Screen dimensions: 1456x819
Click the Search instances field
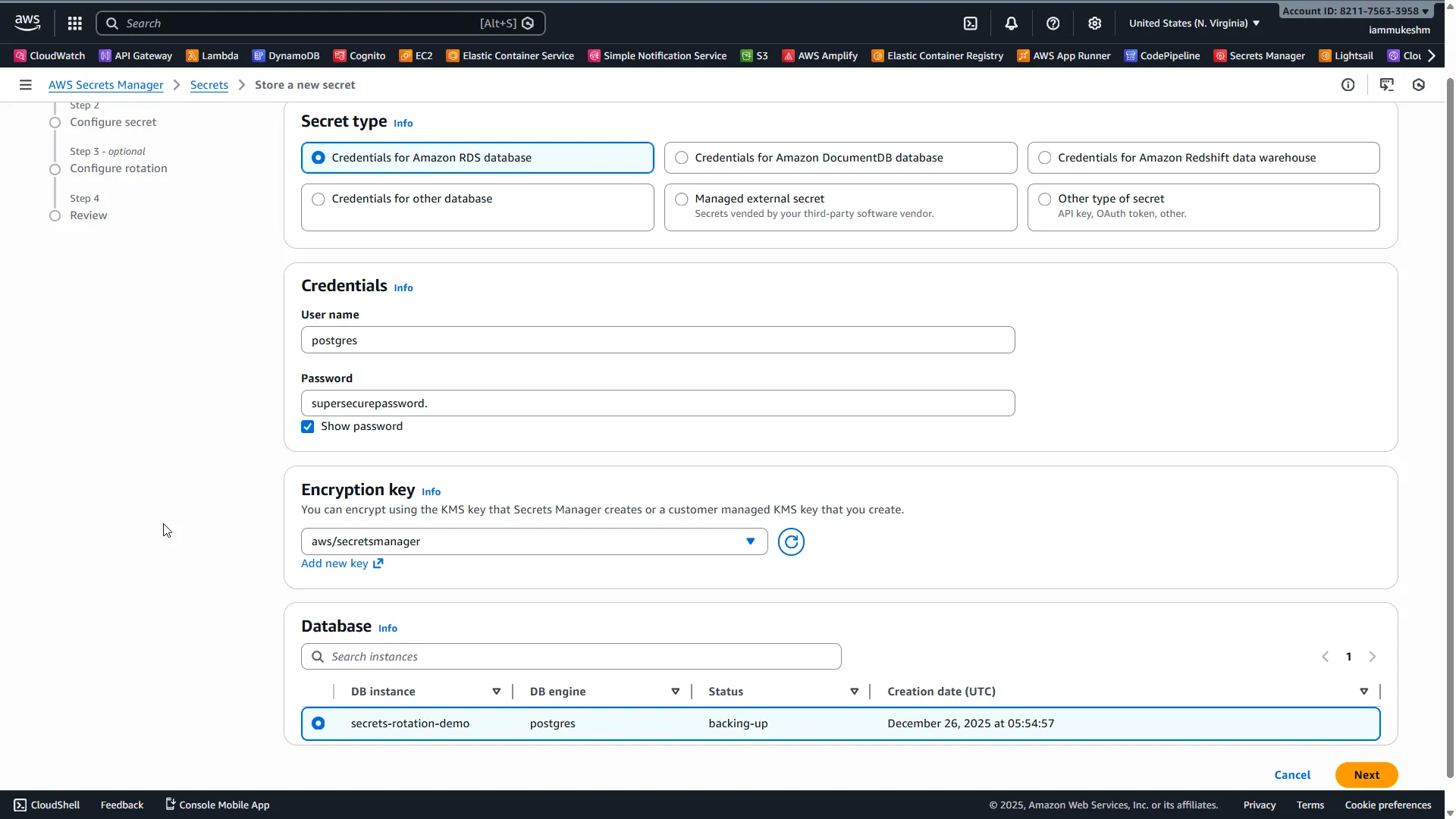point(571,656)
